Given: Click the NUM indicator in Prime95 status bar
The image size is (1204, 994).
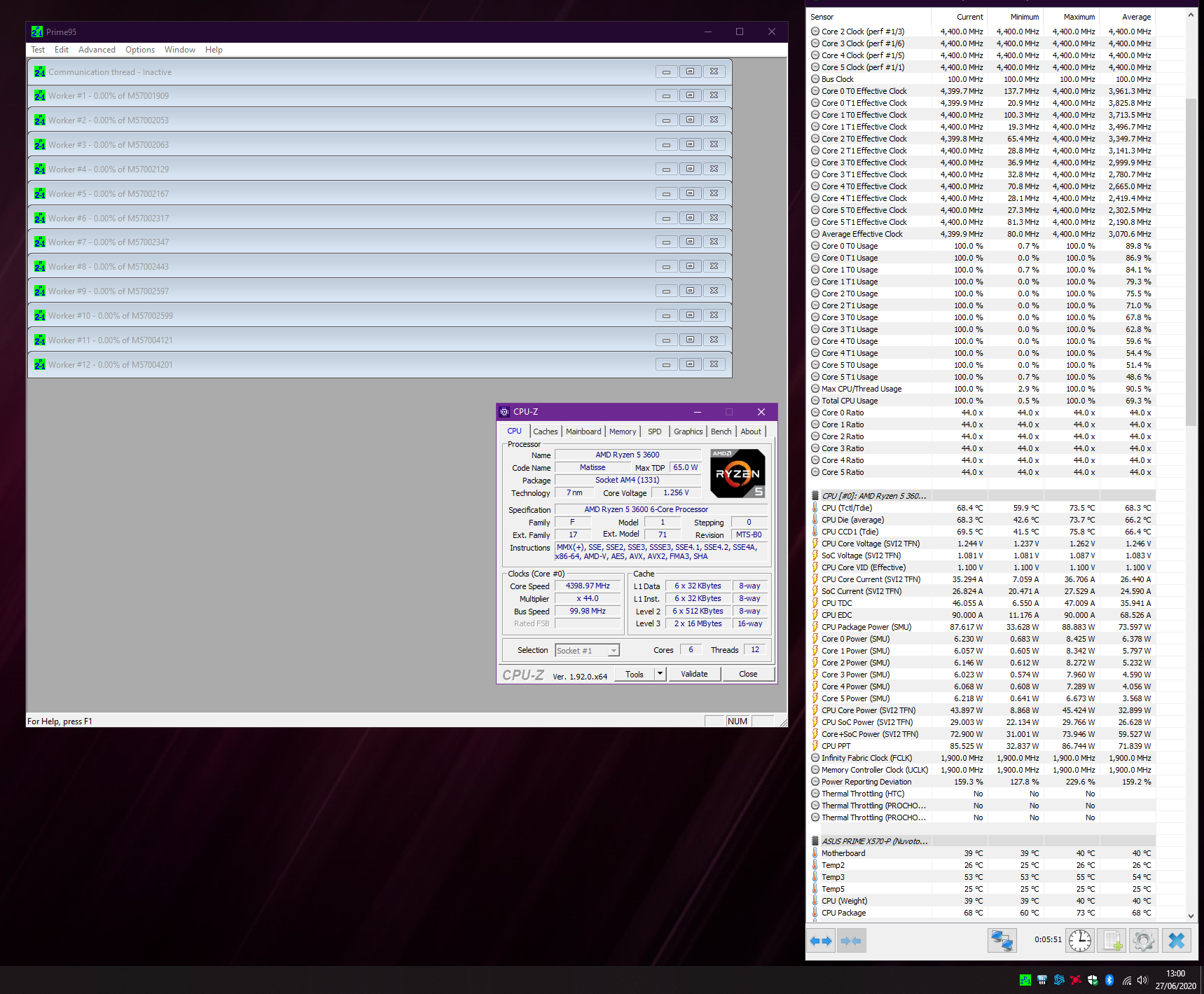Looking at the screenshot, I should 738,721.
